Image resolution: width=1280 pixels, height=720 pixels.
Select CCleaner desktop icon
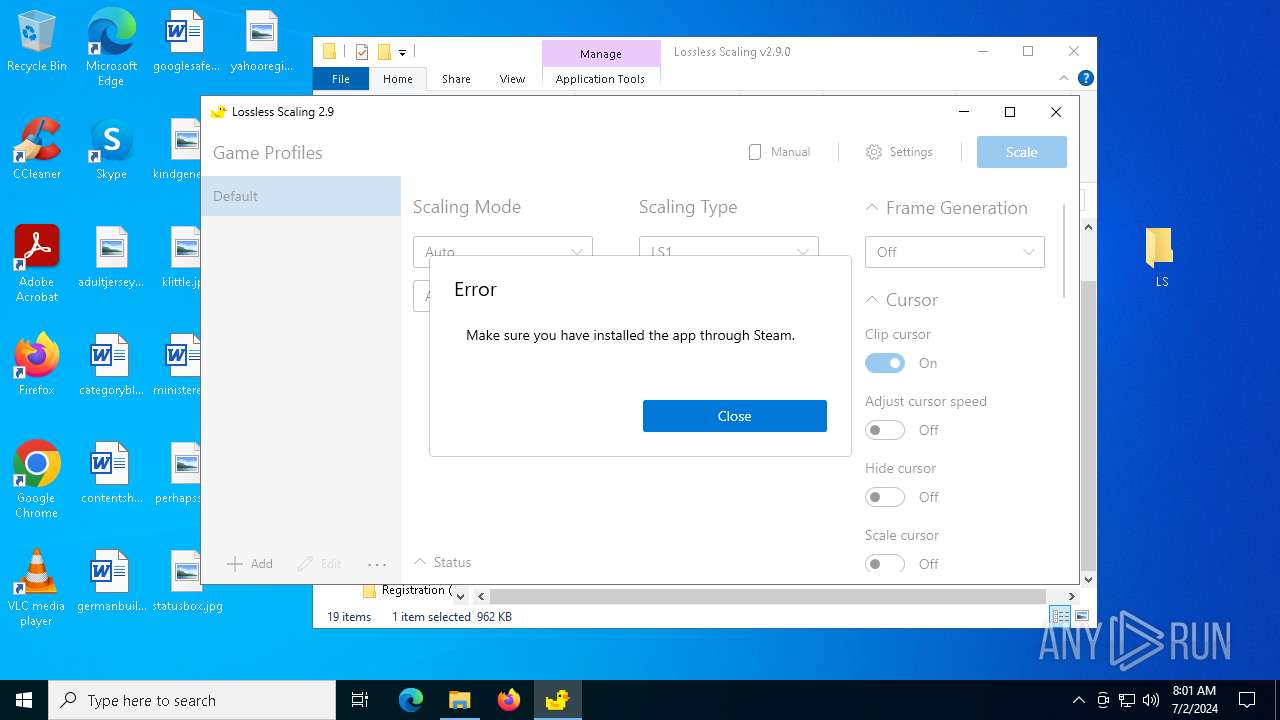(37, 149)
